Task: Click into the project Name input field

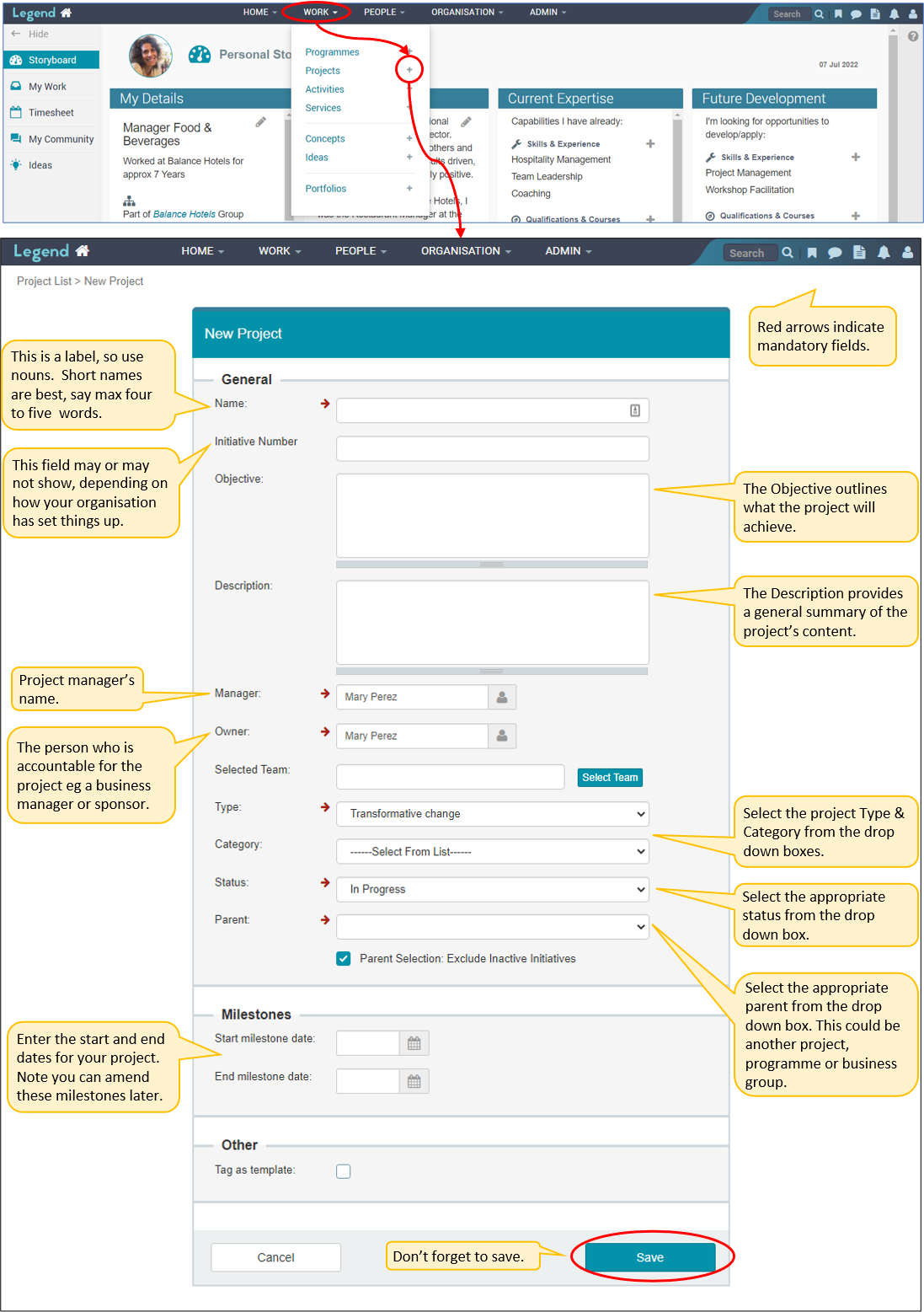Action: click(493, 410)
